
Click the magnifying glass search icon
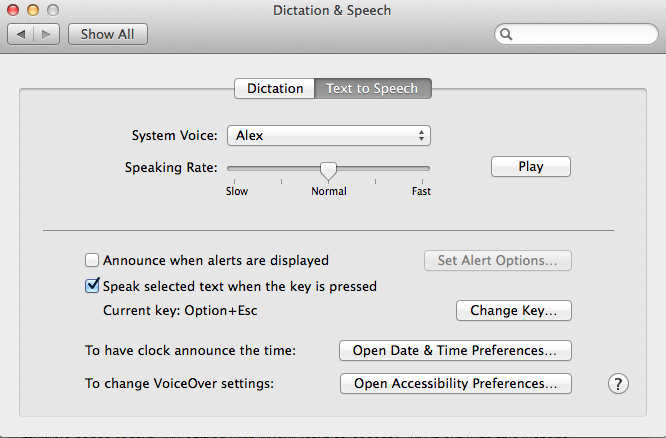tap(506, 34)
